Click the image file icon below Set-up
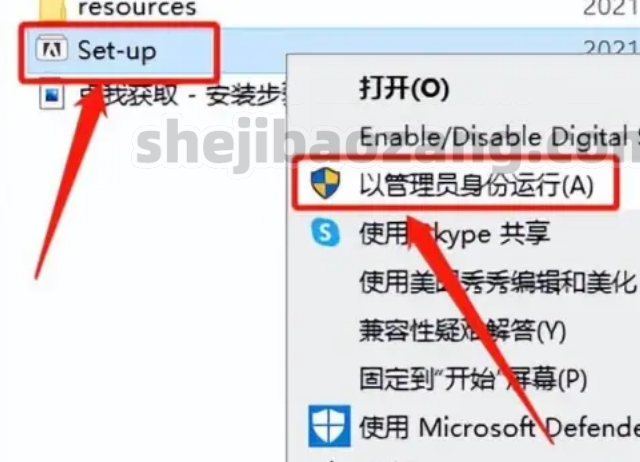640x462 pixels. tap(51, 97)
